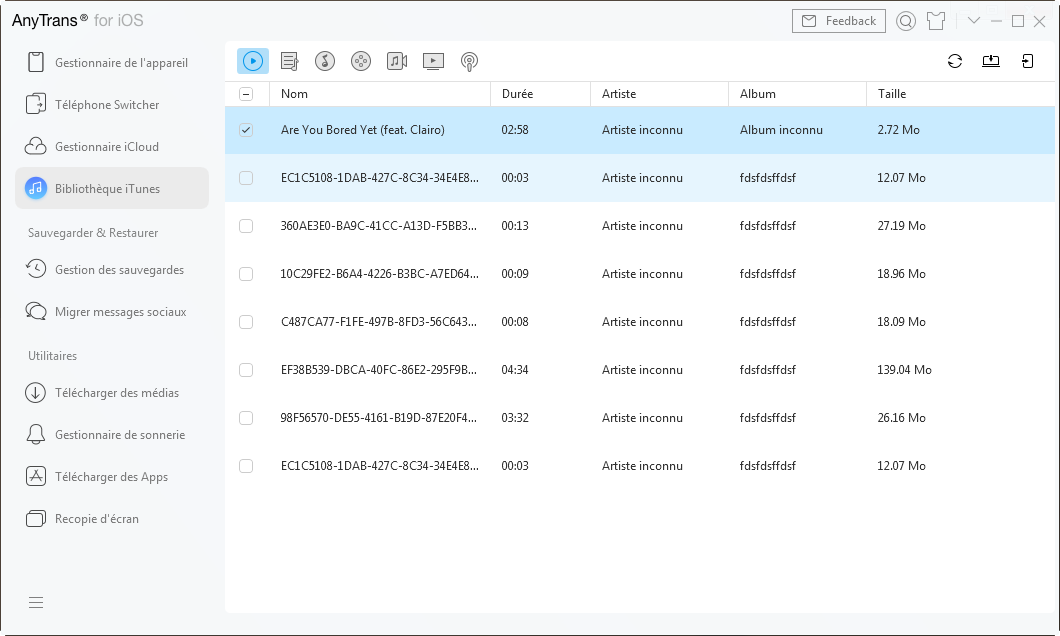Screen dimensions: 1060x636
Task: Sort by the Nom column header
Action: point(380,94)
